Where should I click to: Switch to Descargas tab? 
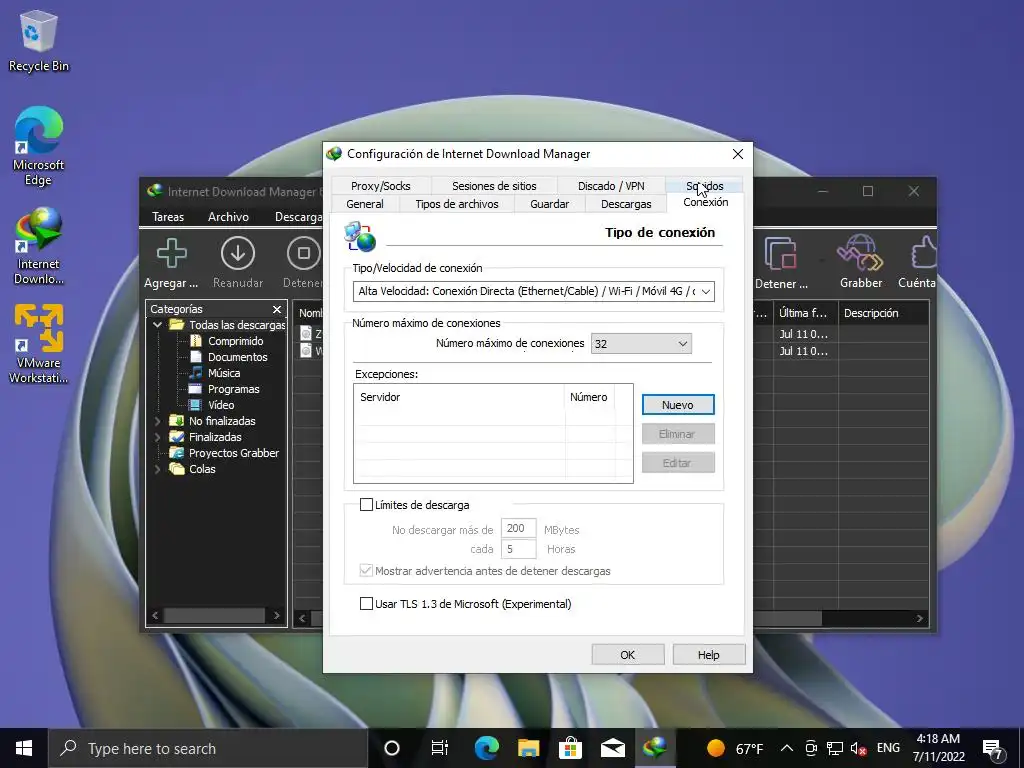click(626, 204)
